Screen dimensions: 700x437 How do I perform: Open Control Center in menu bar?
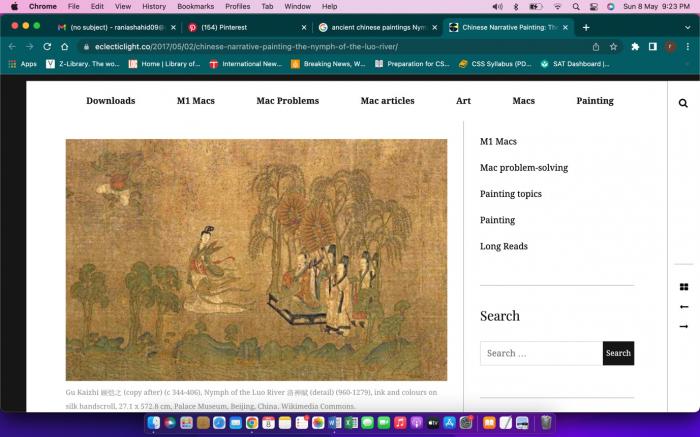tap(593, 7)
